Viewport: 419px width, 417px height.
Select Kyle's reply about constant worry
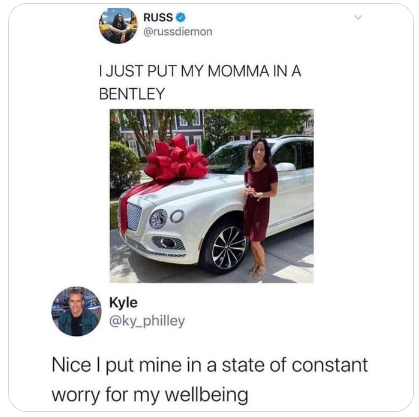click(x=210, y=380)
